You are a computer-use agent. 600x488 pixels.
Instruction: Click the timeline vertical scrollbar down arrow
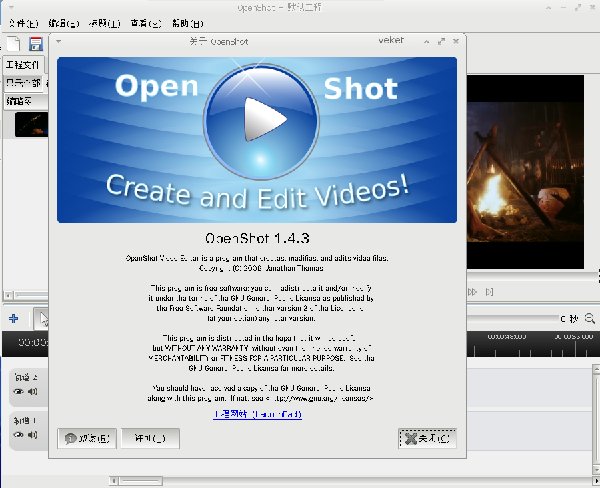click(596, 469)
